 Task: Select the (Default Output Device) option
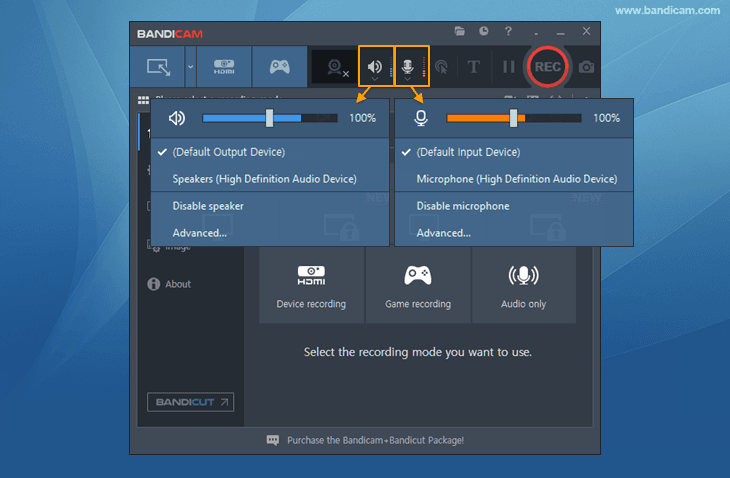click(x=228, y=152)
